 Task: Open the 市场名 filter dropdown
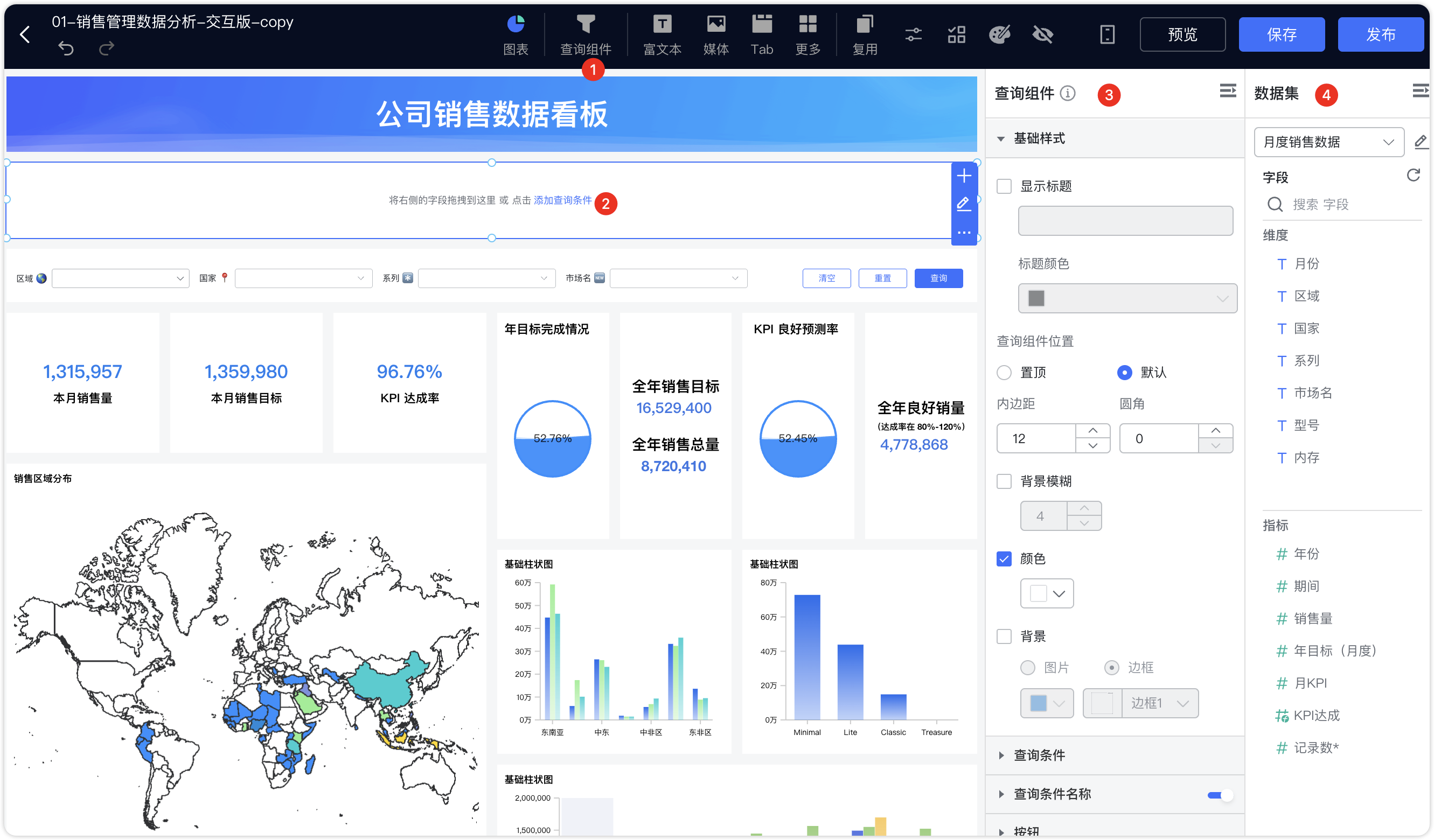[678, 278]
